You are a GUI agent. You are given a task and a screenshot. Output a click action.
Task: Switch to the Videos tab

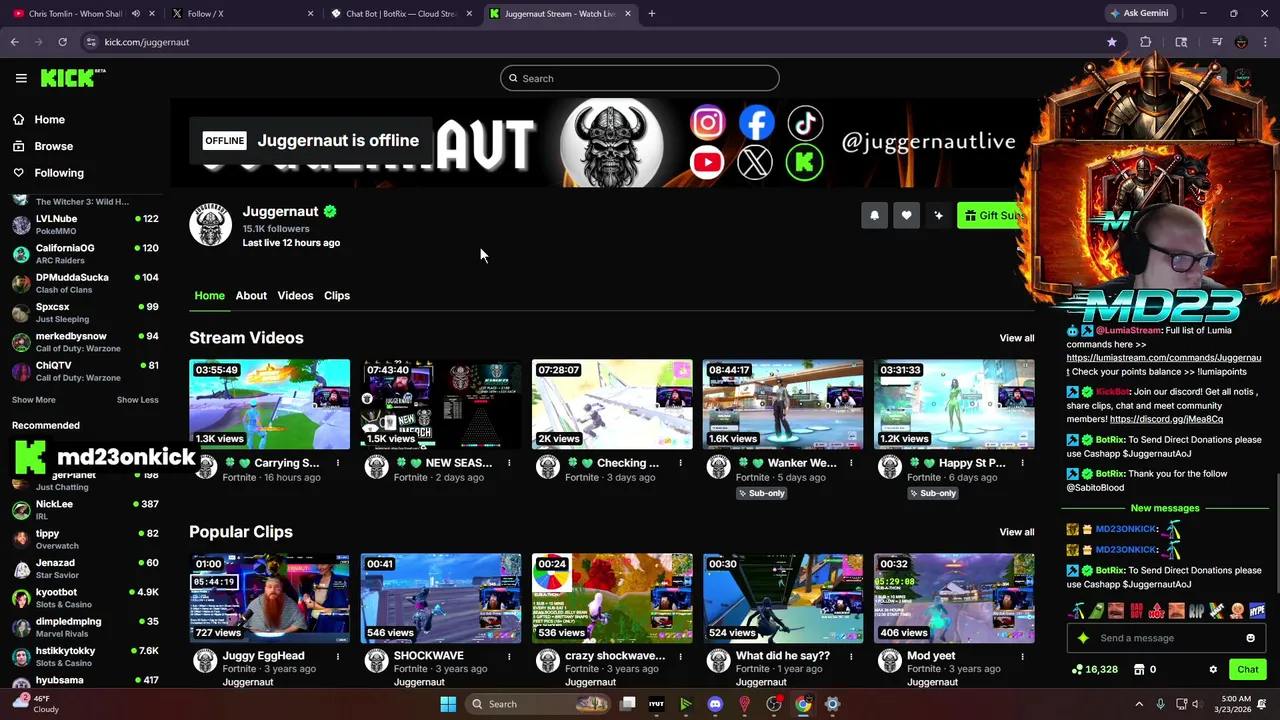click(x=295, y=295)
